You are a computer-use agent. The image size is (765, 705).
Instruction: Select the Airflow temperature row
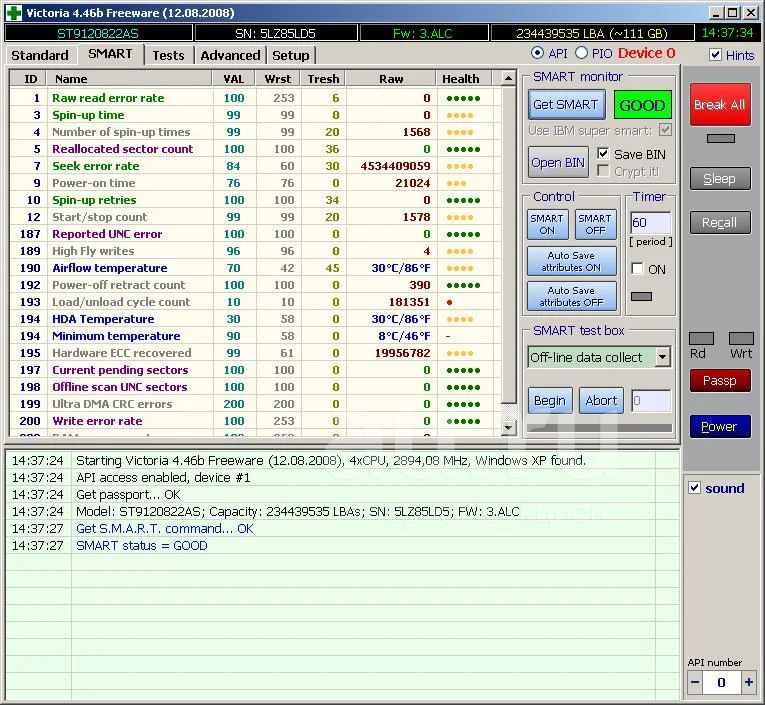[x=256, y=268]
